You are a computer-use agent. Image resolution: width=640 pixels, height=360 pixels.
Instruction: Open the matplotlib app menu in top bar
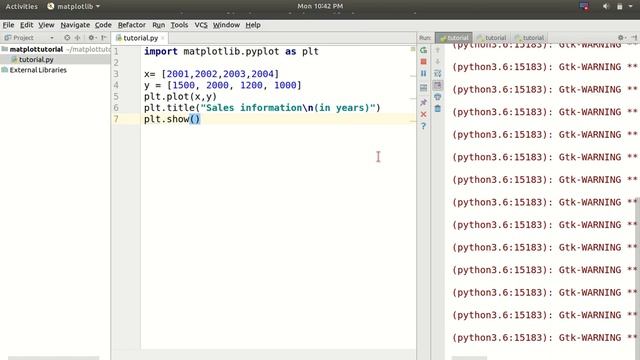(73, 7)
